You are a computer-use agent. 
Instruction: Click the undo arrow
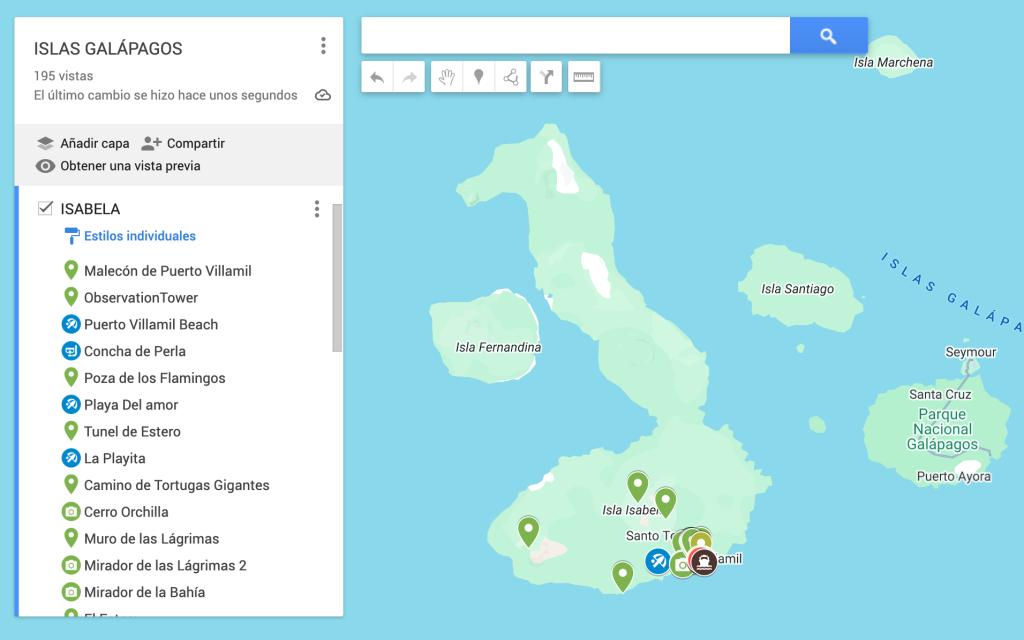[378, 77]
